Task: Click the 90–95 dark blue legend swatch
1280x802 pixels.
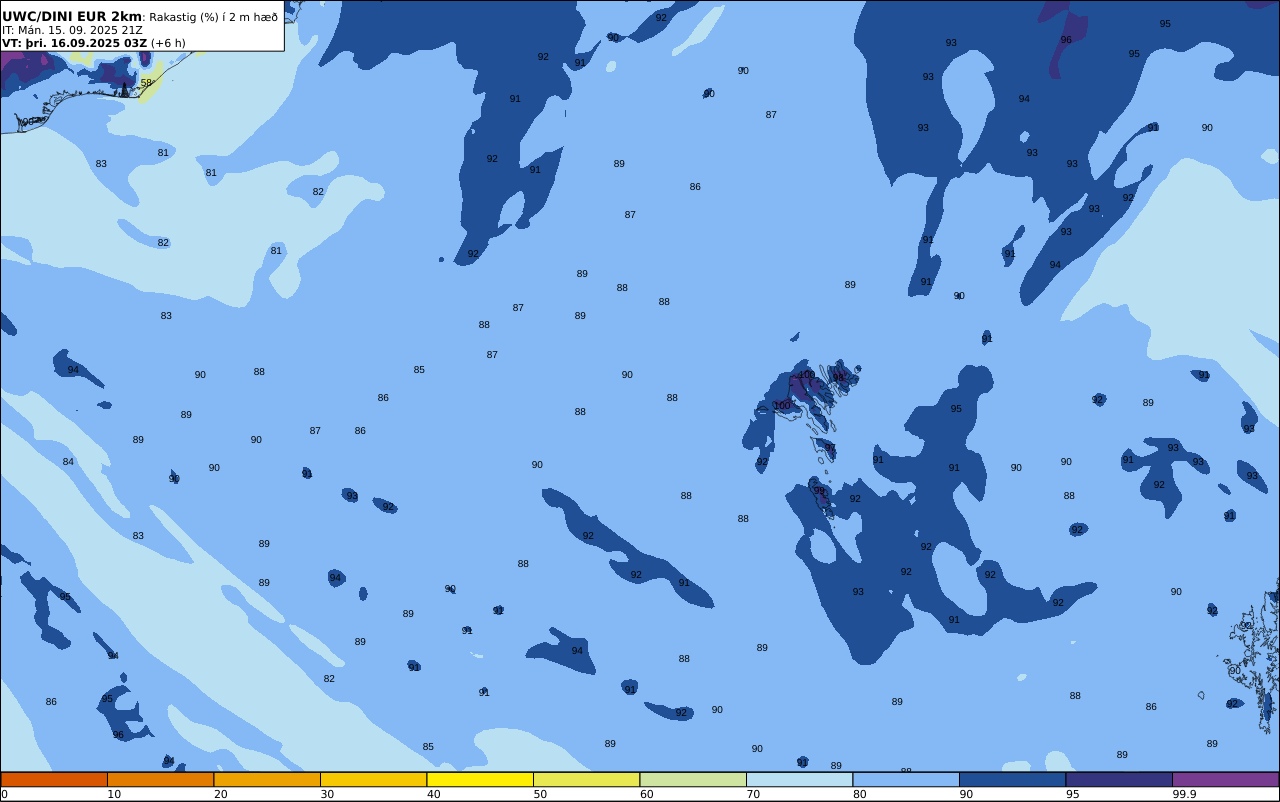Action: click(x=1012, y=779)
